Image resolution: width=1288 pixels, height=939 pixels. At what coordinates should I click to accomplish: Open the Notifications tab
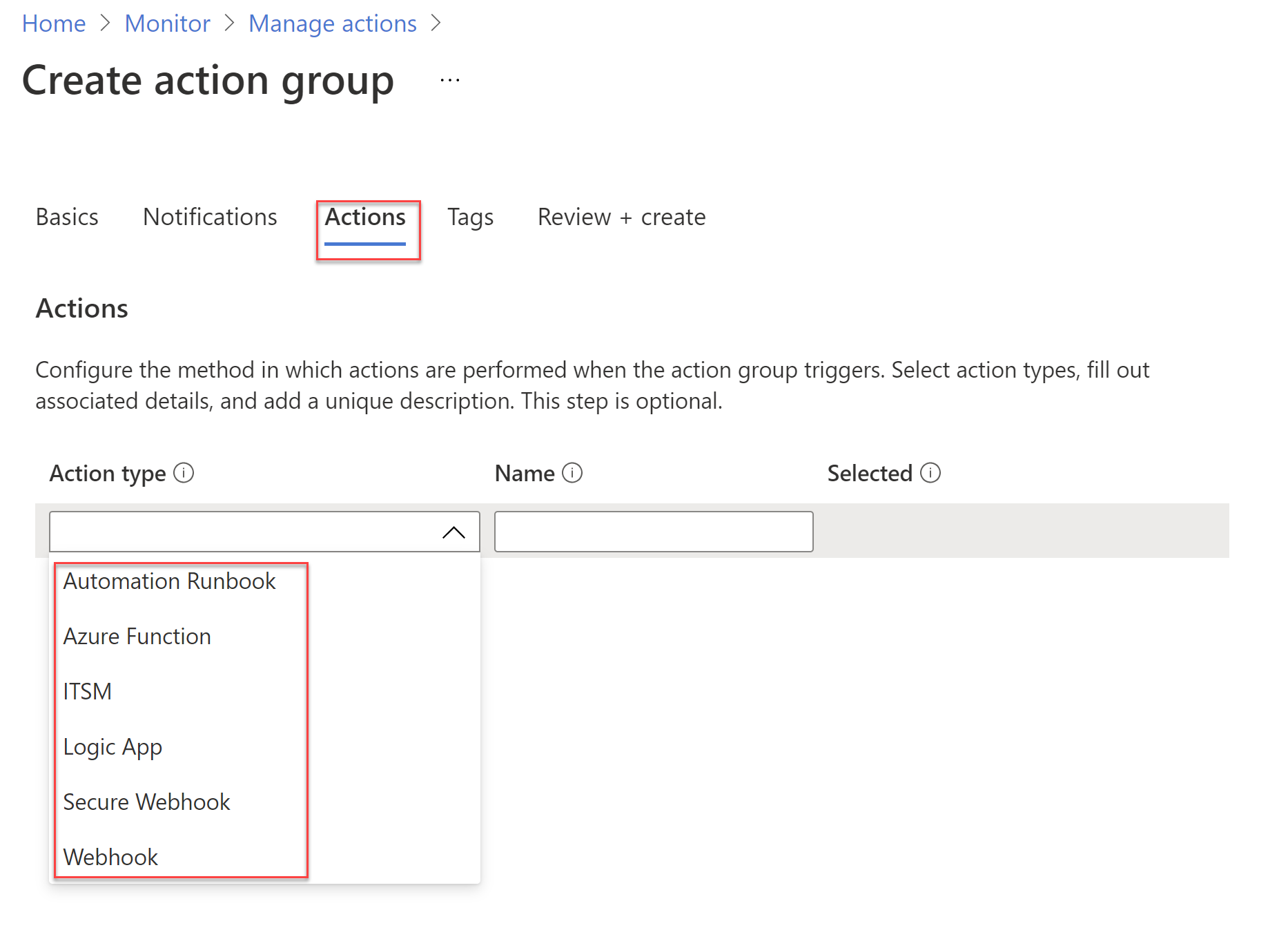(x=210, y=217)
